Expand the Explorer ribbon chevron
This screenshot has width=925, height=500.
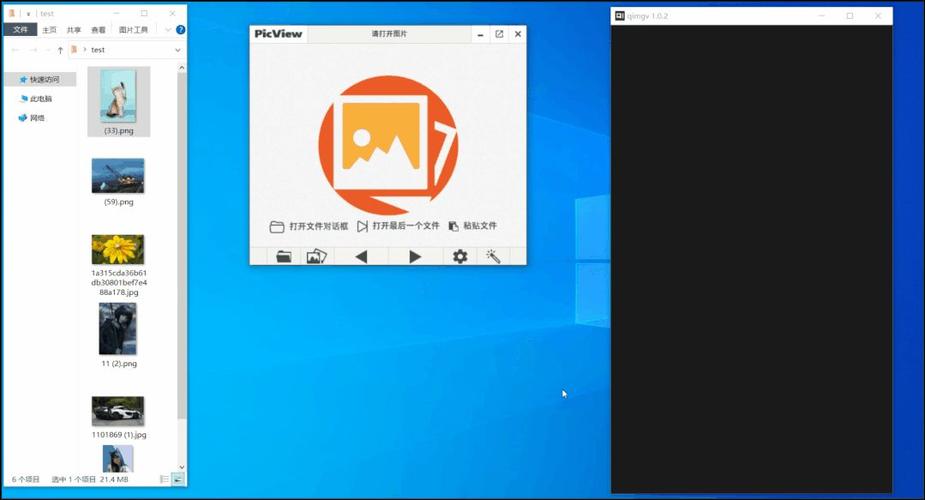tap(168, 29)
